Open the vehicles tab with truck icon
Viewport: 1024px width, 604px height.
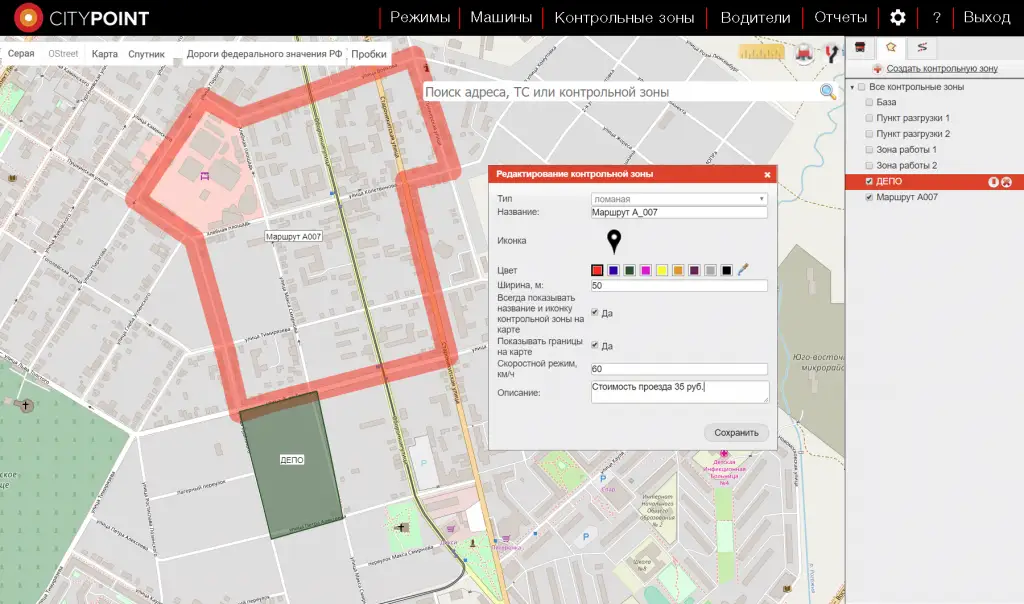pyautogui.click(x=860, y=47)
